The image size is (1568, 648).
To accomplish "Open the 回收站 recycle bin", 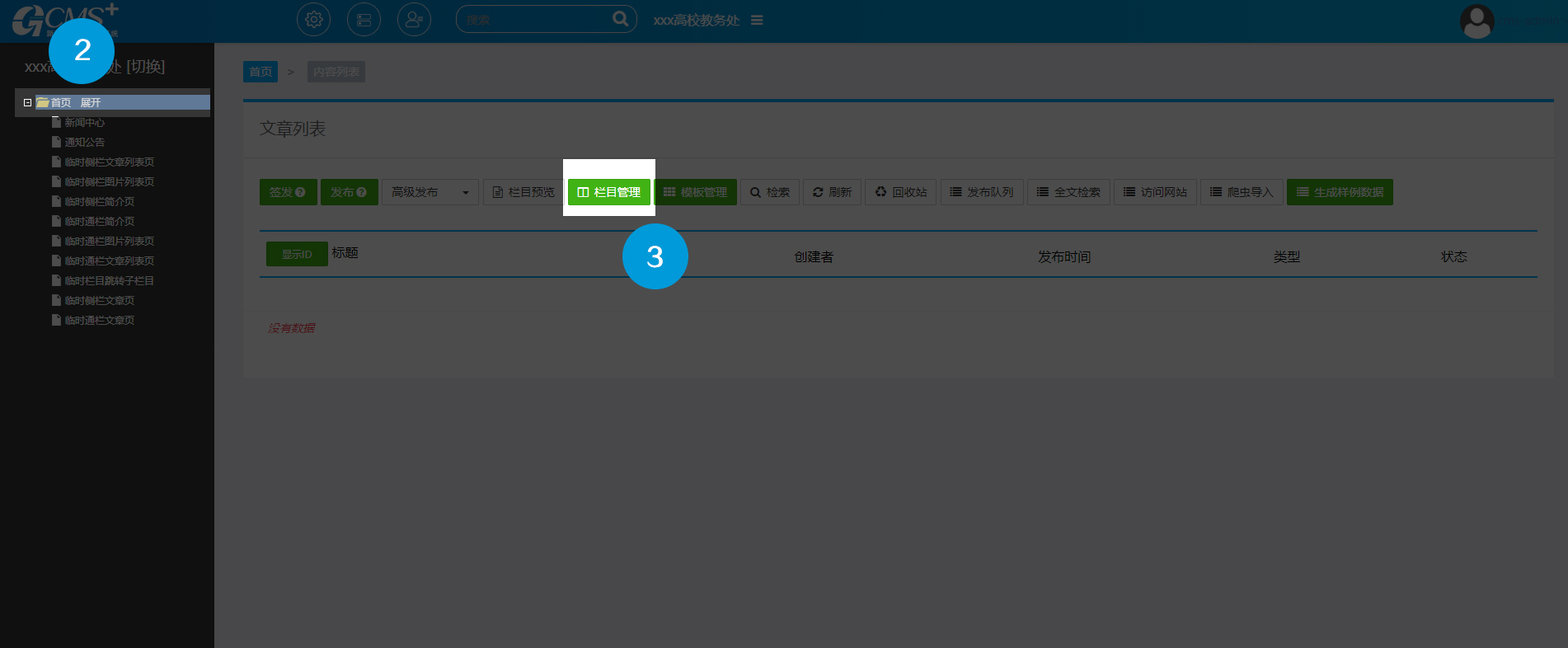I will 900,192.
